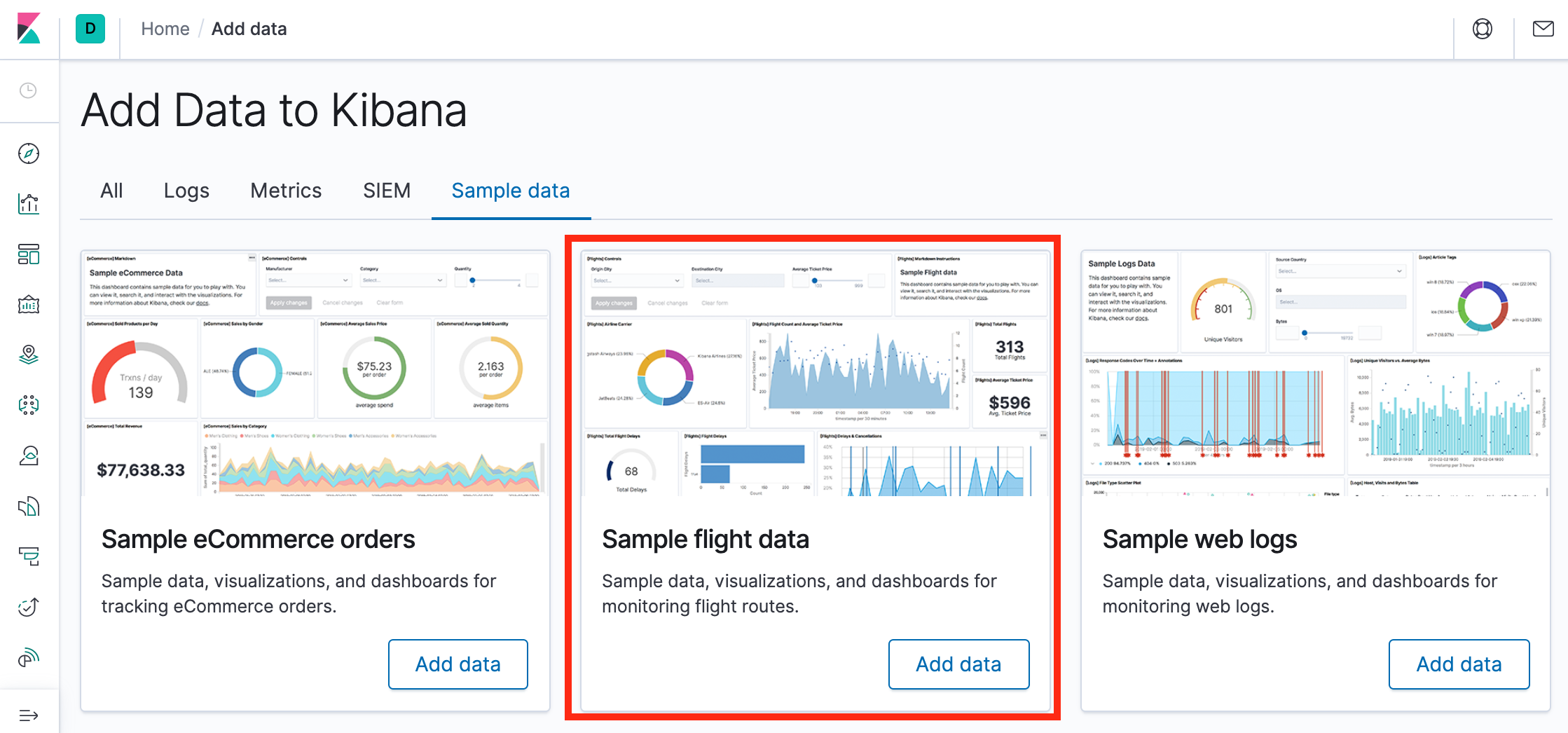Go to Home breadcrumb
Screen dimensions: 1568x733
(165, 29)
